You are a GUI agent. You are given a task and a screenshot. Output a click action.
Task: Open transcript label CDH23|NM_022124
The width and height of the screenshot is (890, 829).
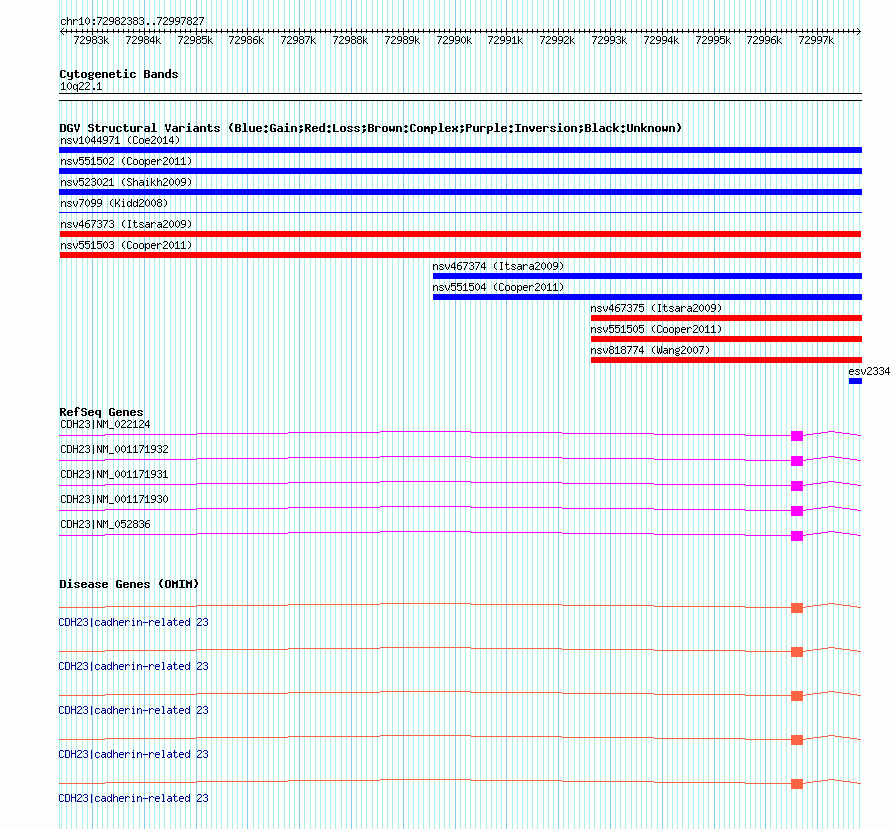tap(105, 424)
